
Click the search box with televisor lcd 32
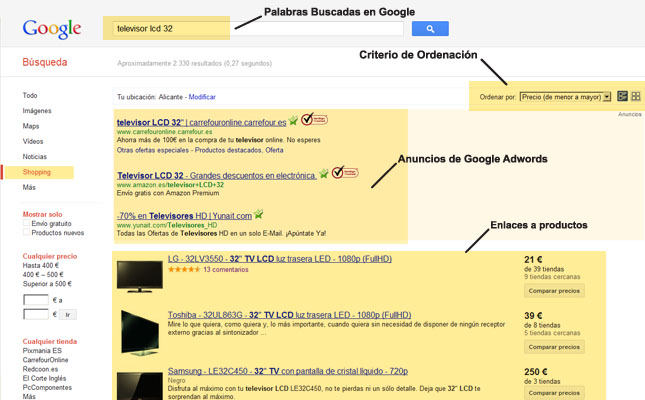click(x=258, y=29)
